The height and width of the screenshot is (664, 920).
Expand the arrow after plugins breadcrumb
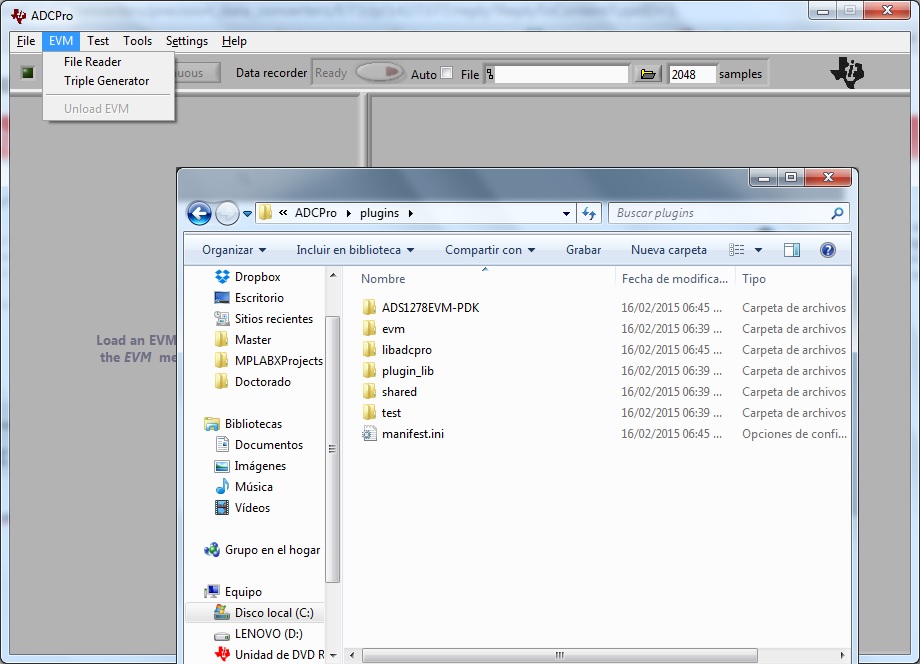point(411,213)
